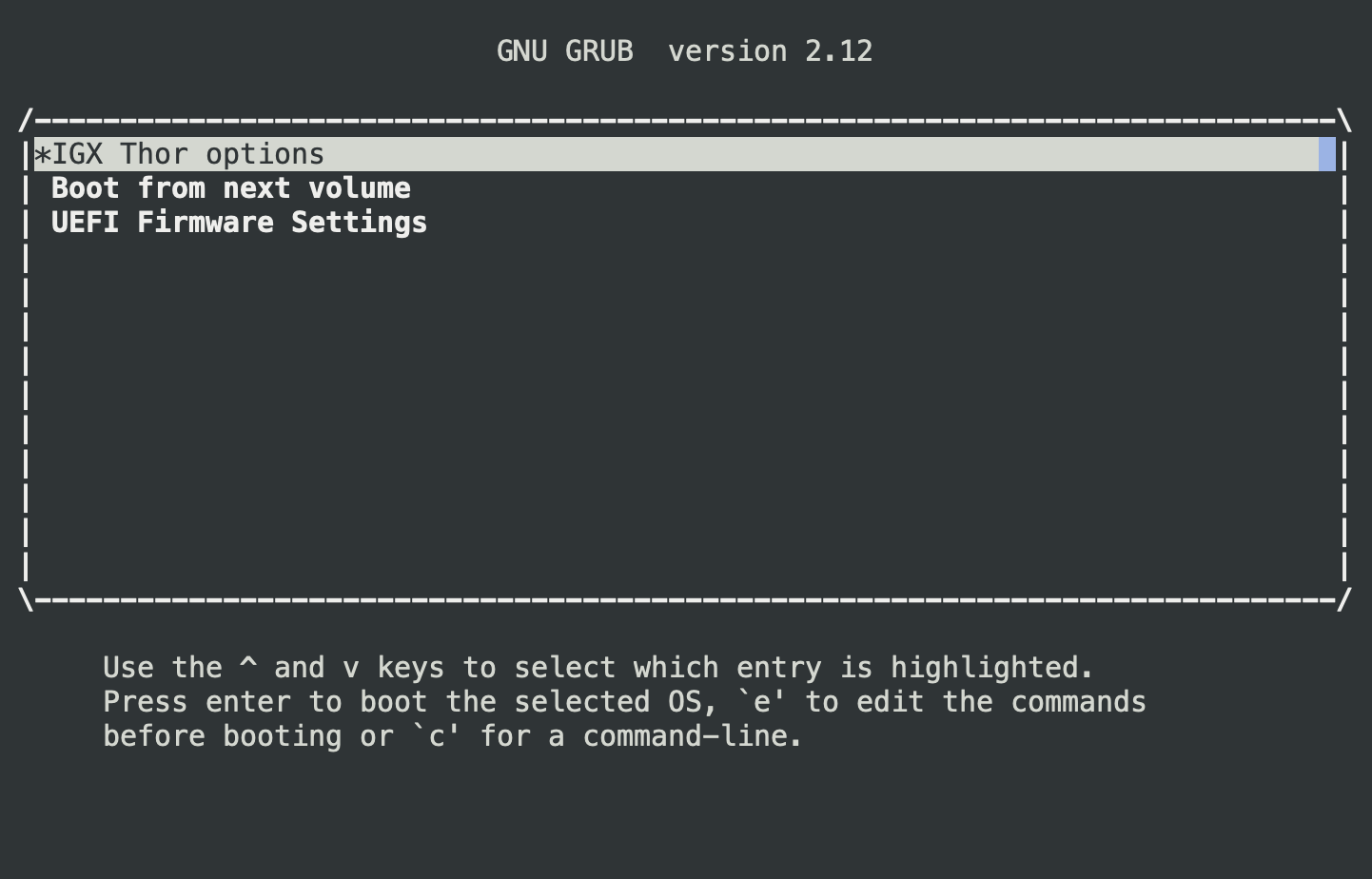Screen dimensions: 1372x879
Task: Click the empty menu area below UEFI Firmware Settings
Action: pos(666,409)
